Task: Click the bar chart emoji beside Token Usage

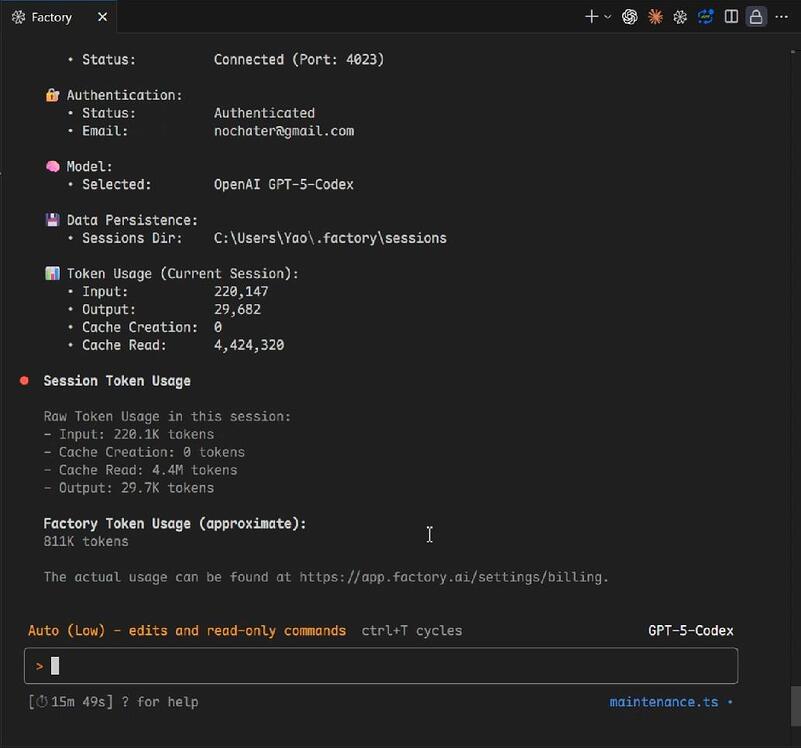Action: 53,273
